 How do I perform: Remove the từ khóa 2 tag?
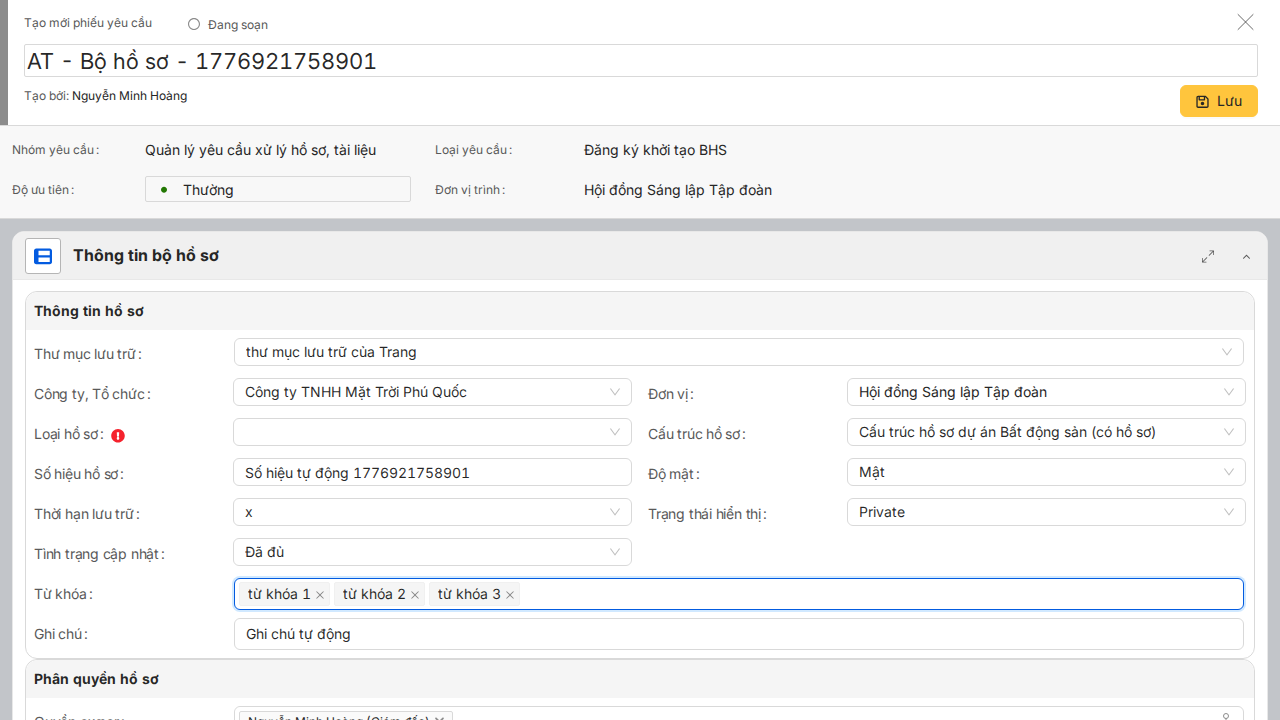pos(415,595)
